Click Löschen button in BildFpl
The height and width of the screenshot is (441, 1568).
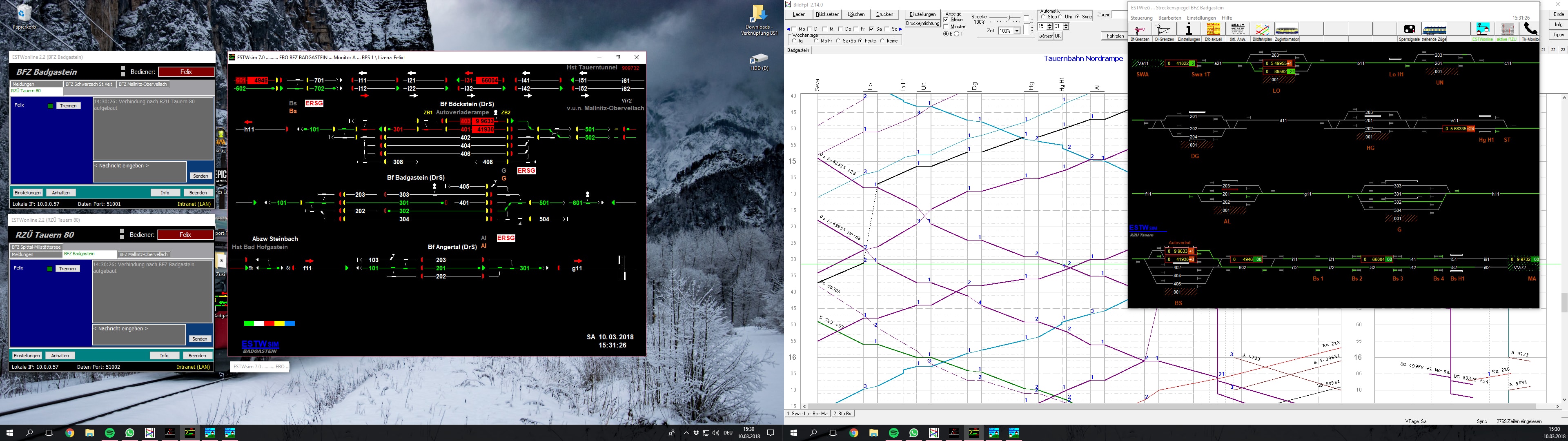point(856,15)
